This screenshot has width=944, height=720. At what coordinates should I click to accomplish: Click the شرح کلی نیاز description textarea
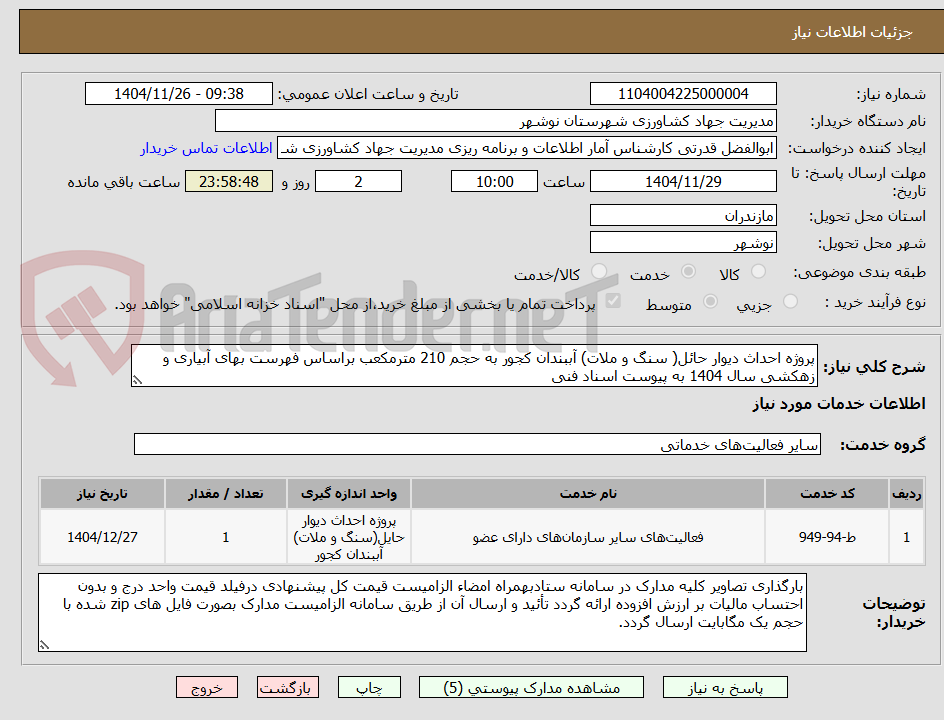click(x=474, y=366)
